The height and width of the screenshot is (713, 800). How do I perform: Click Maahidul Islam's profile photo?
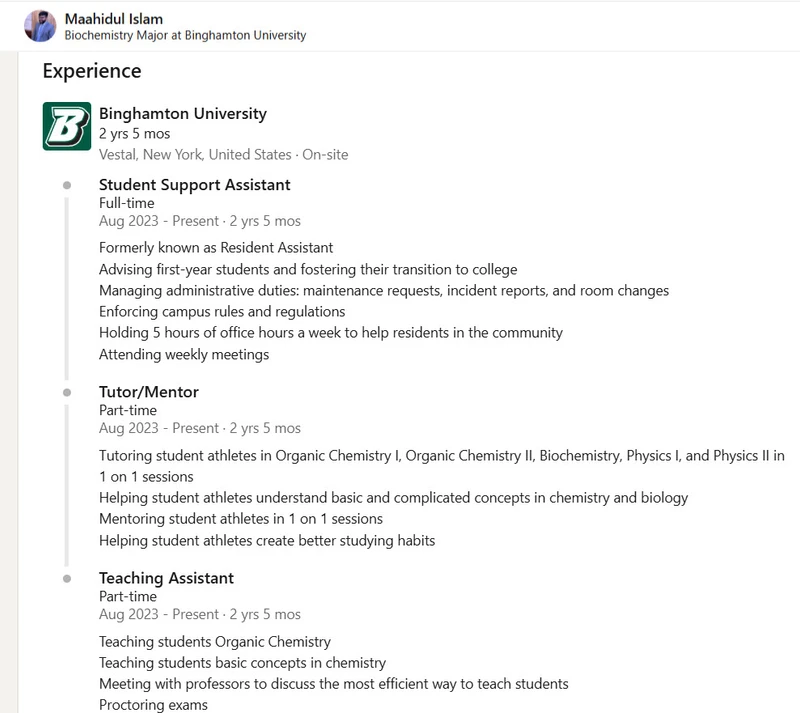pos(40,26)
